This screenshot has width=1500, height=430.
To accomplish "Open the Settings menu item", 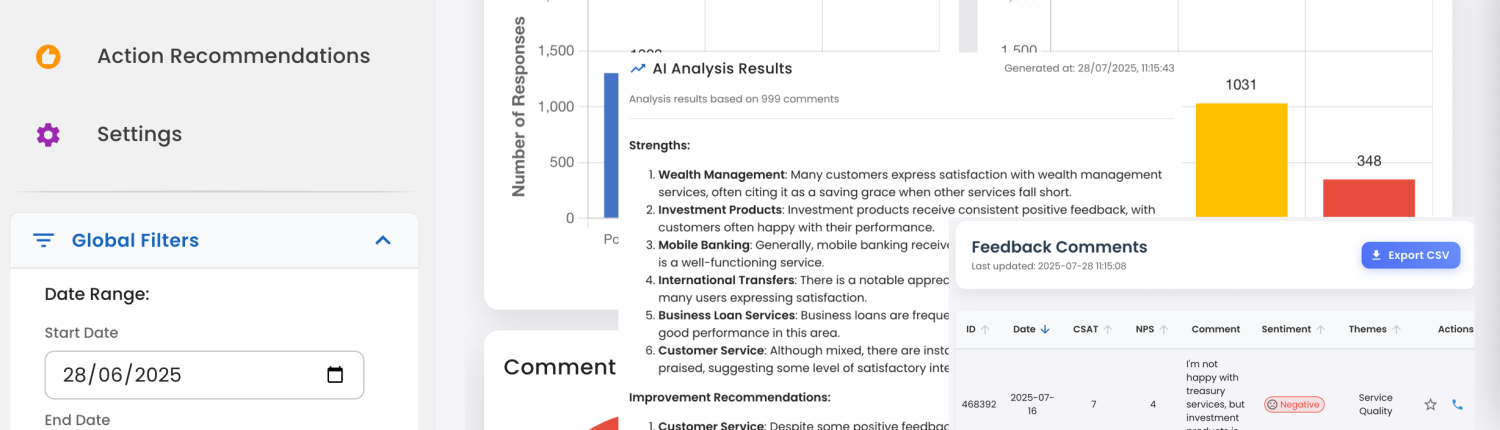I will point(139,135).
